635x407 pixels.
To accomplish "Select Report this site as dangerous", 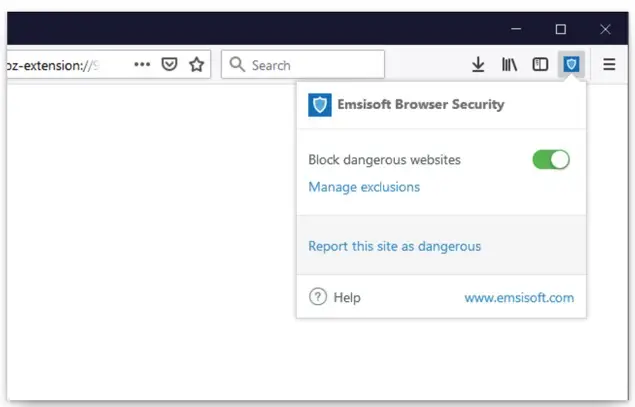I will pyautogui.click(x=394, y=246).
